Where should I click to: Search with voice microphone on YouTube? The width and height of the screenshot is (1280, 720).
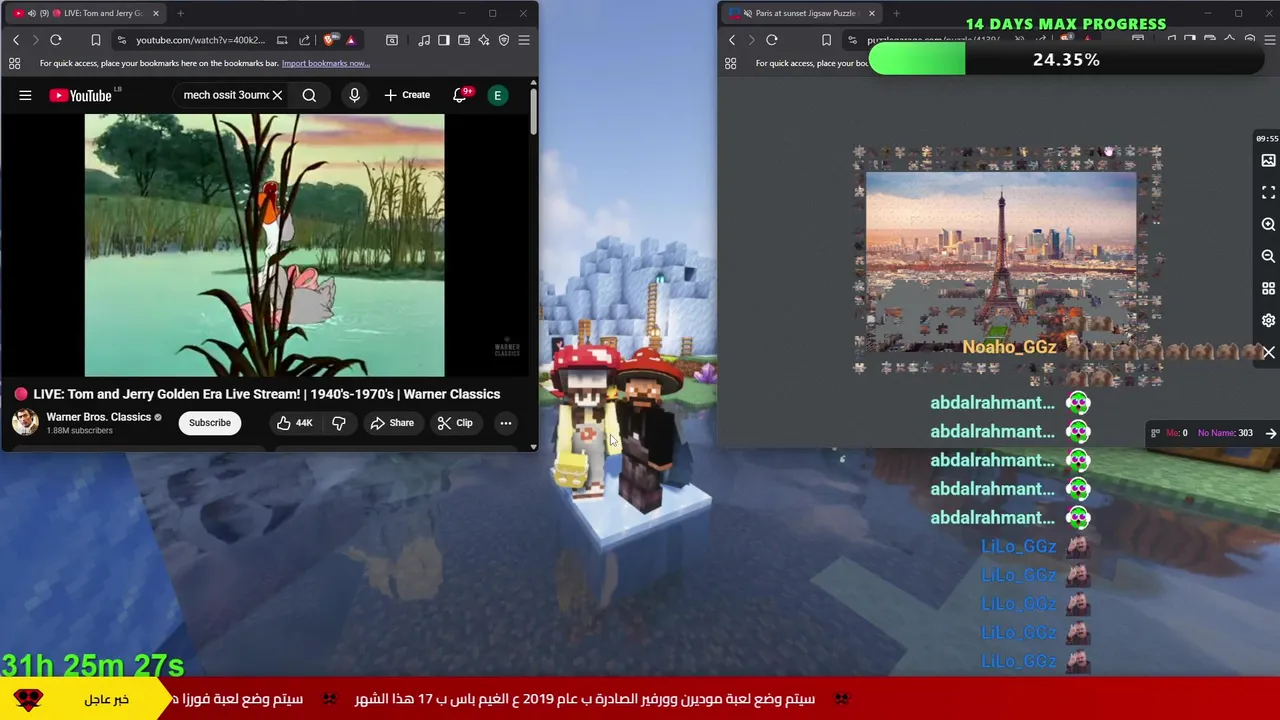point(354,95)
